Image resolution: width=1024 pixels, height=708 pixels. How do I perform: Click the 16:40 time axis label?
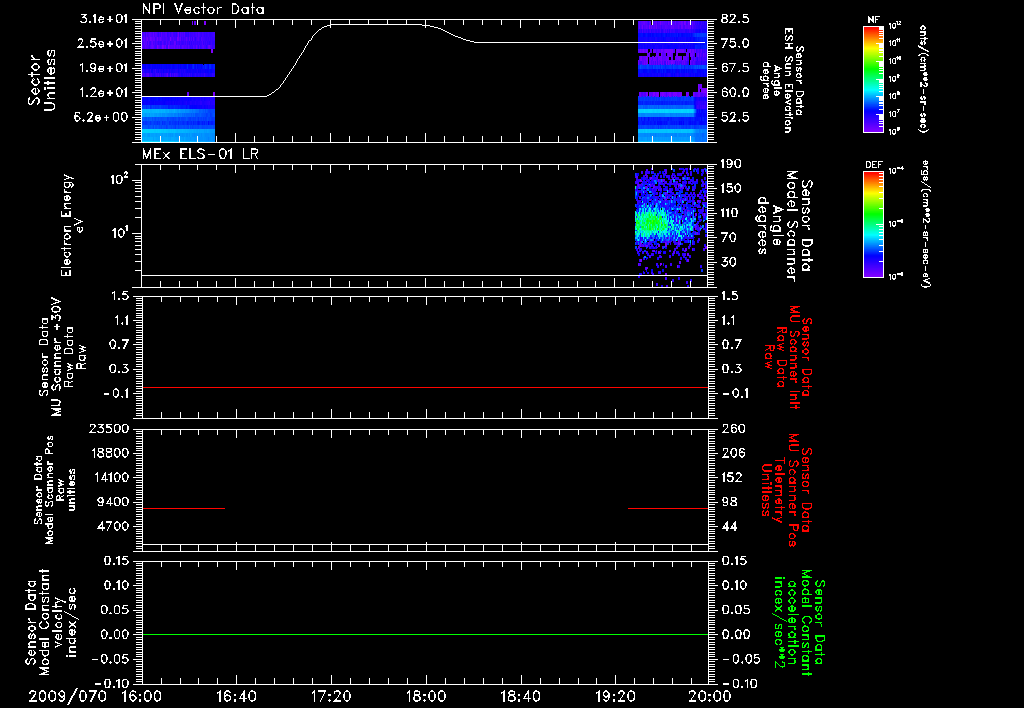tap(236, 696)
